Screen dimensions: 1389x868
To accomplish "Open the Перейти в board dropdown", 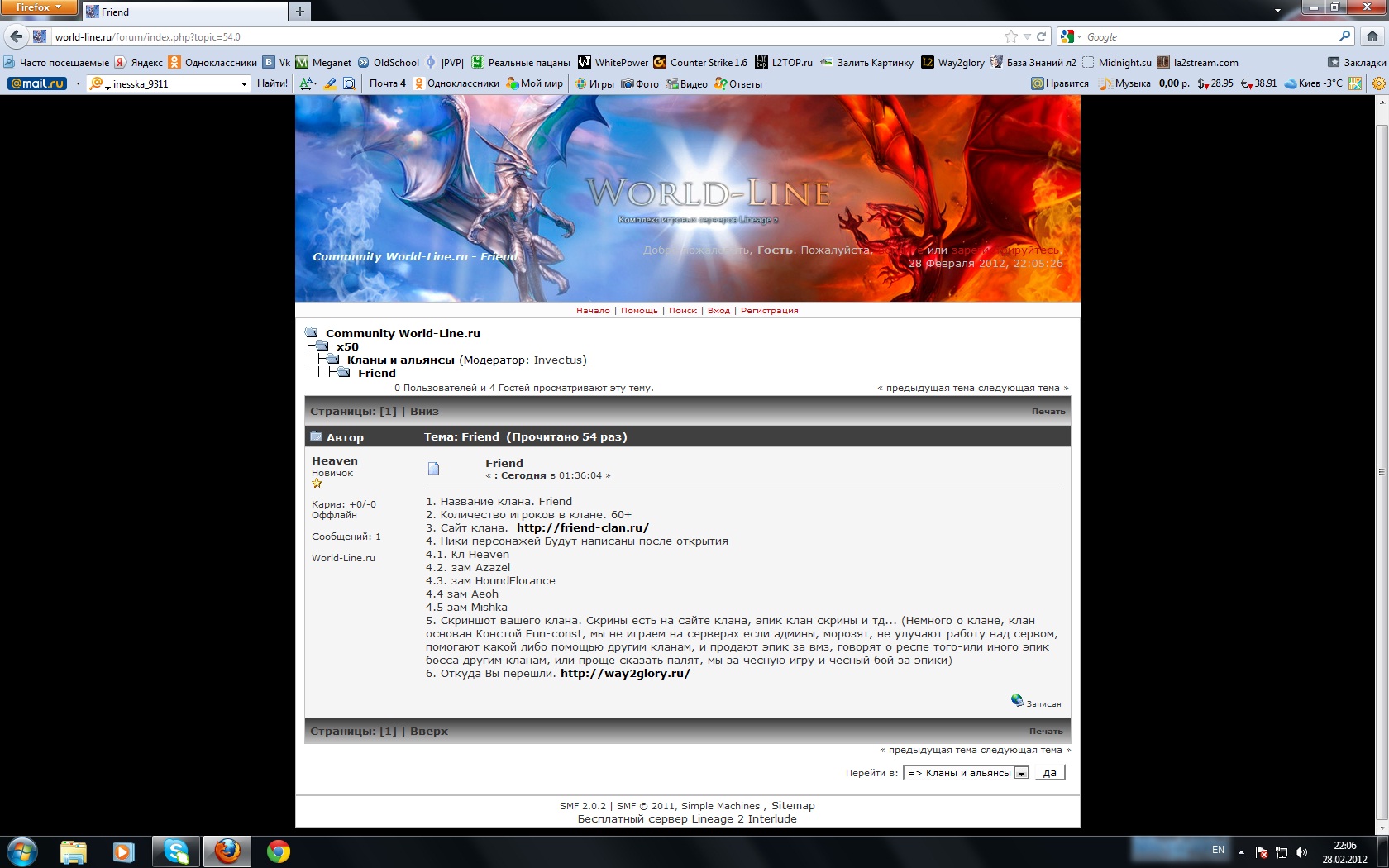I will click(x=966, y=773).
